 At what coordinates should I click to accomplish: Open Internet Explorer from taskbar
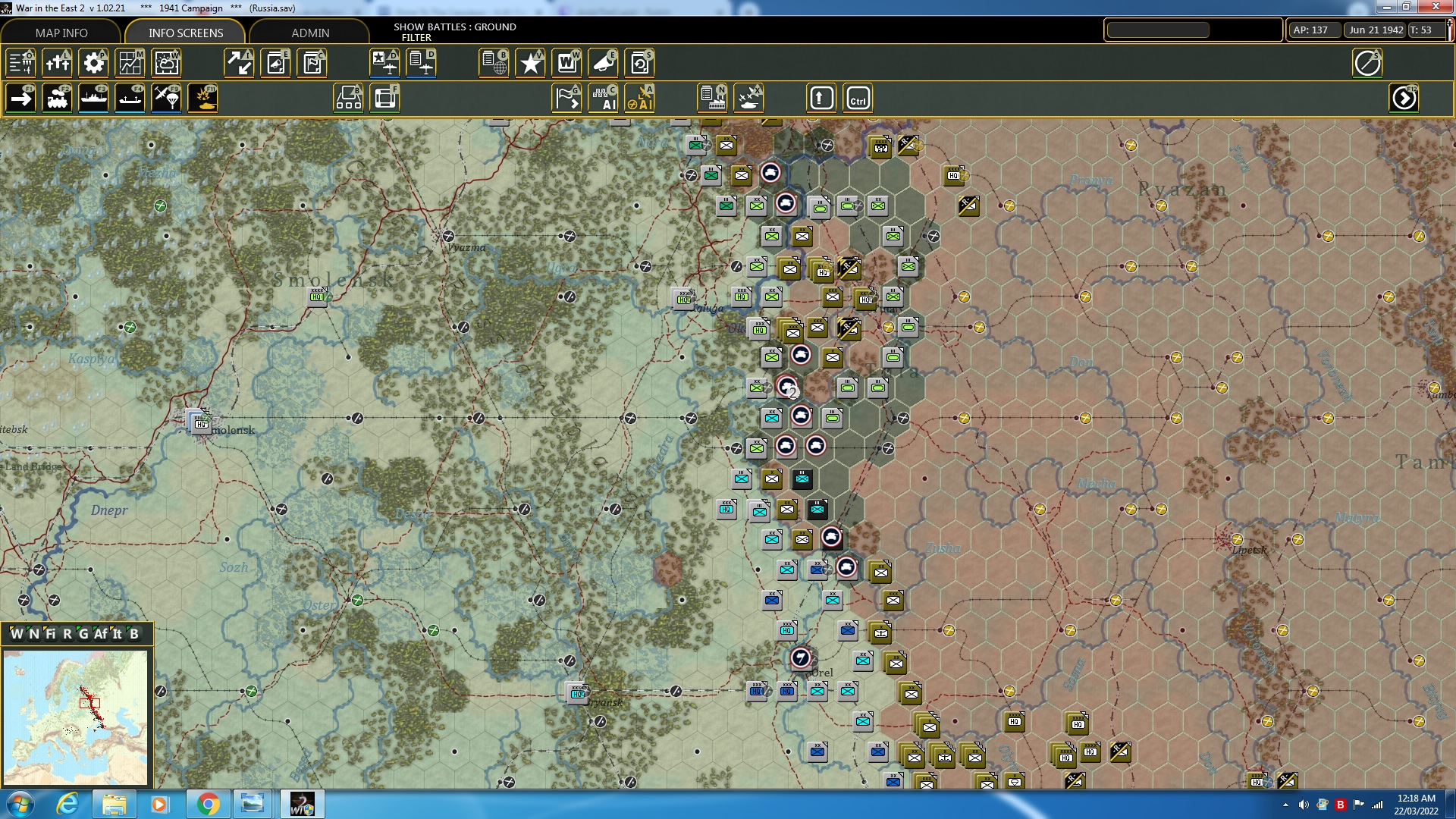coord(68,804)
